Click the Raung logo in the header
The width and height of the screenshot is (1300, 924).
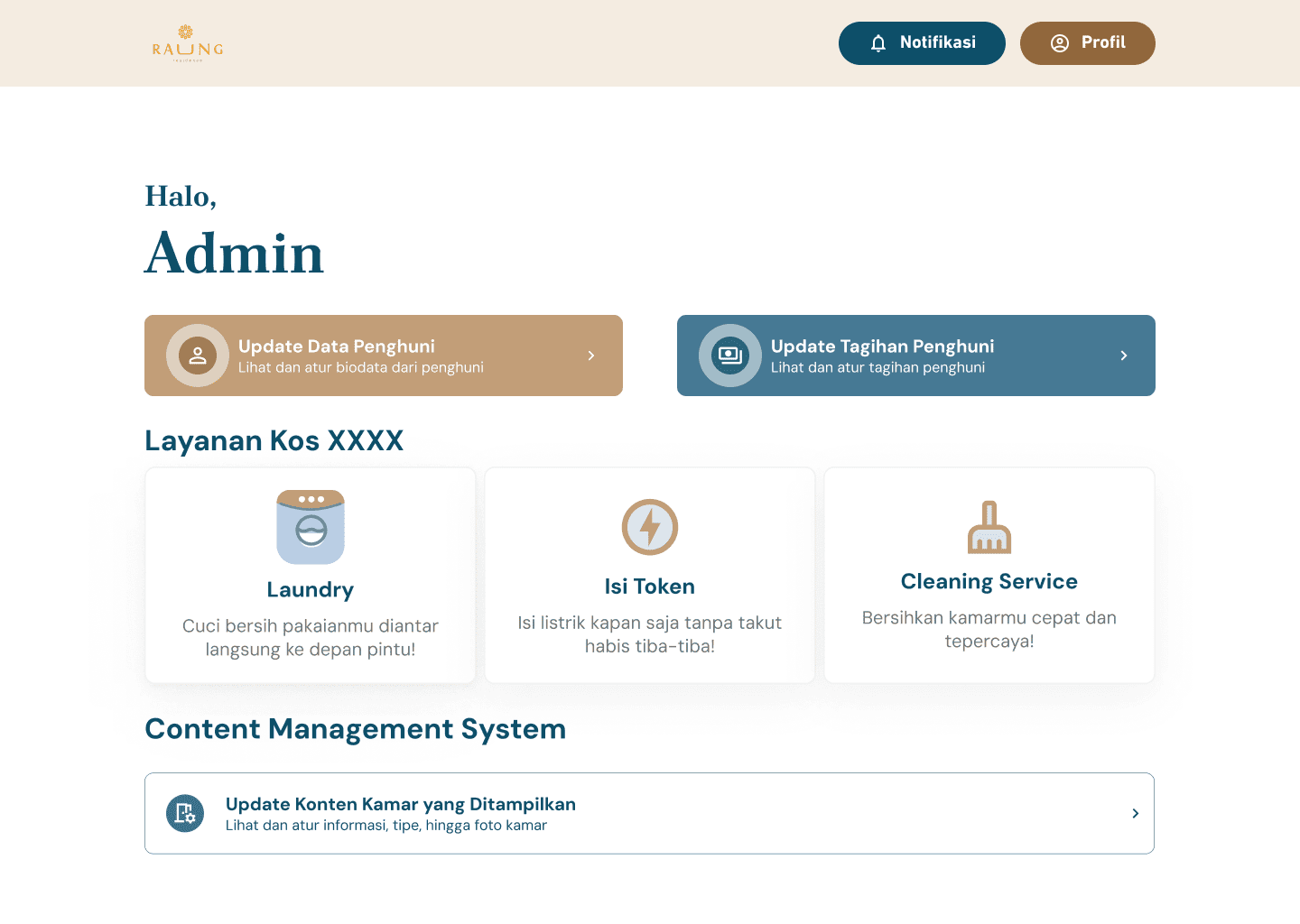pos(187,43)
